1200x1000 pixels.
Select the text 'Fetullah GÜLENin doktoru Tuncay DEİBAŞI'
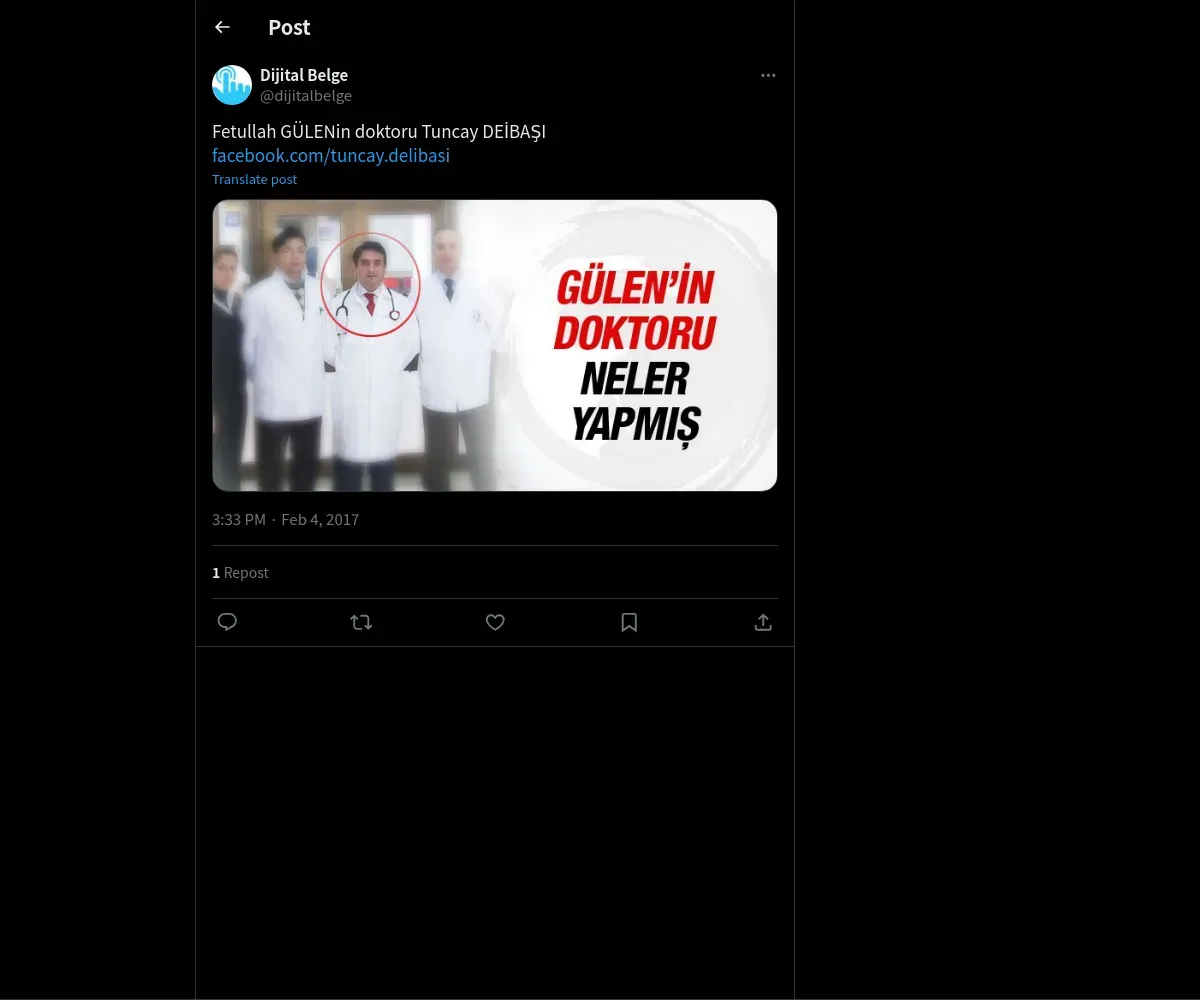[379, 132]
